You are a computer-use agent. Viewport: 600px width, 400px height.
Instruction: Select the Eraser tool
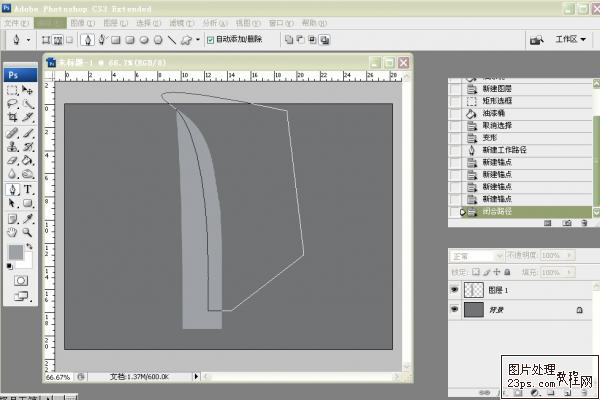[12, 160]
